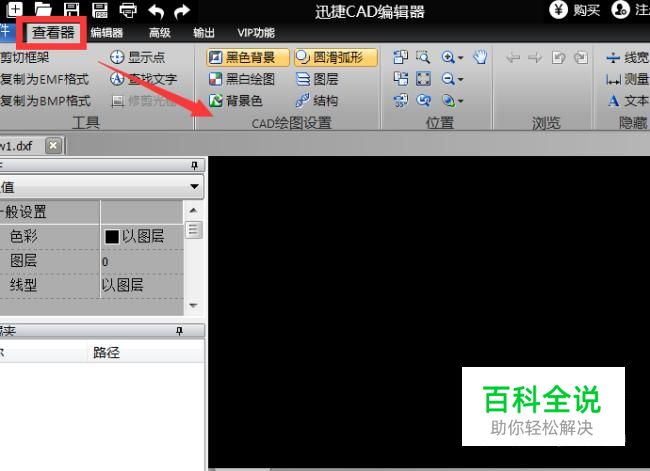Pin the lower panel with the pushpin icon

(x=179, y=331)
